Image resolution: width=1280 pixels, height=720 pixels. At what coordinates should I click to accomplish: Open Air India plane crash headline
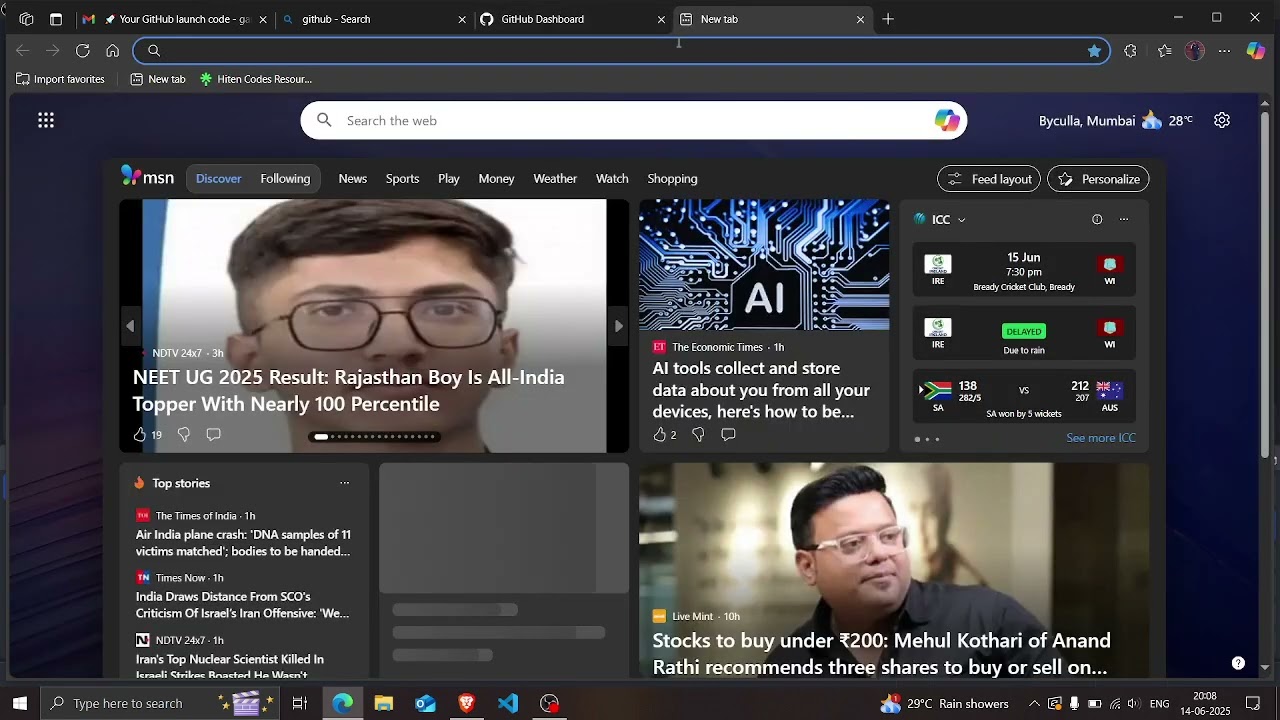(243, 543)
